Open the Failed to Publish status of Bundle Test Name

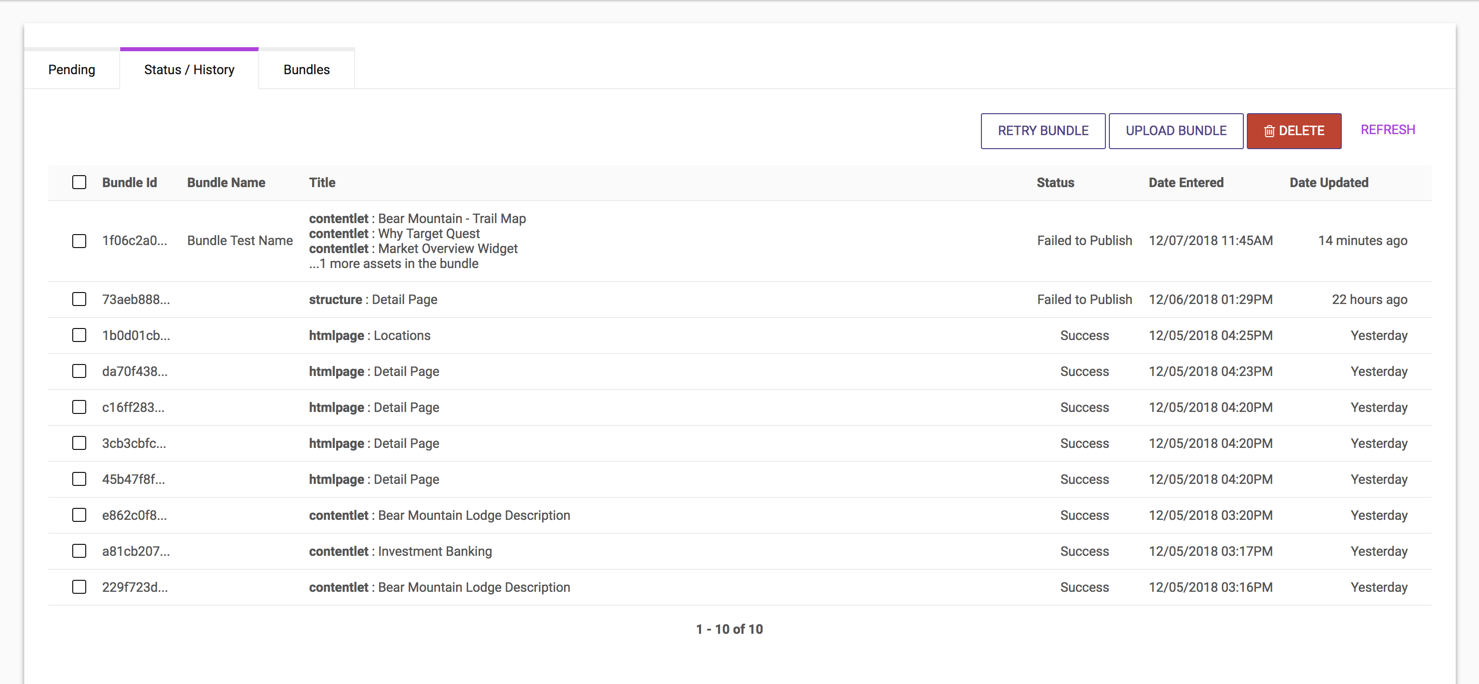[x=1084, y=241]
